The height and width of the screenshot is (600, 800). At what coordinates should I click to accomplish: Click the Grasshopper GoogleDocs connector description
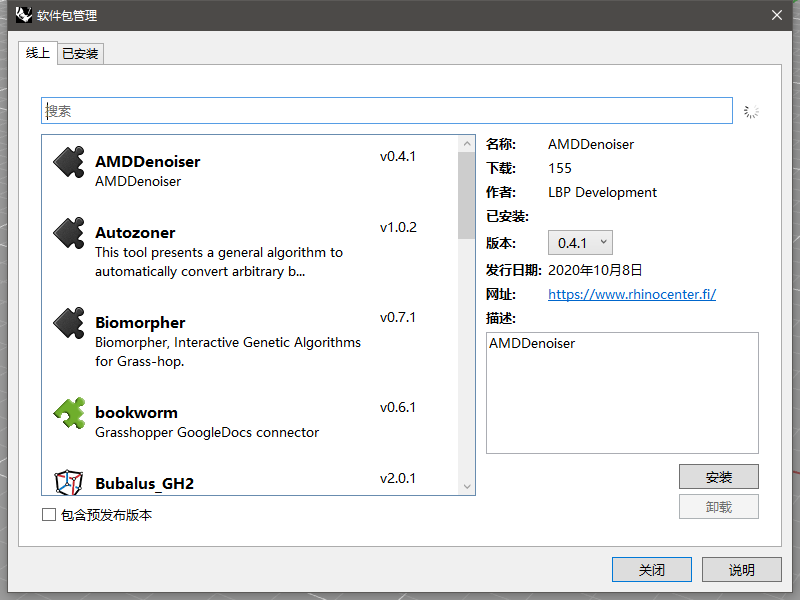point(207,433)
